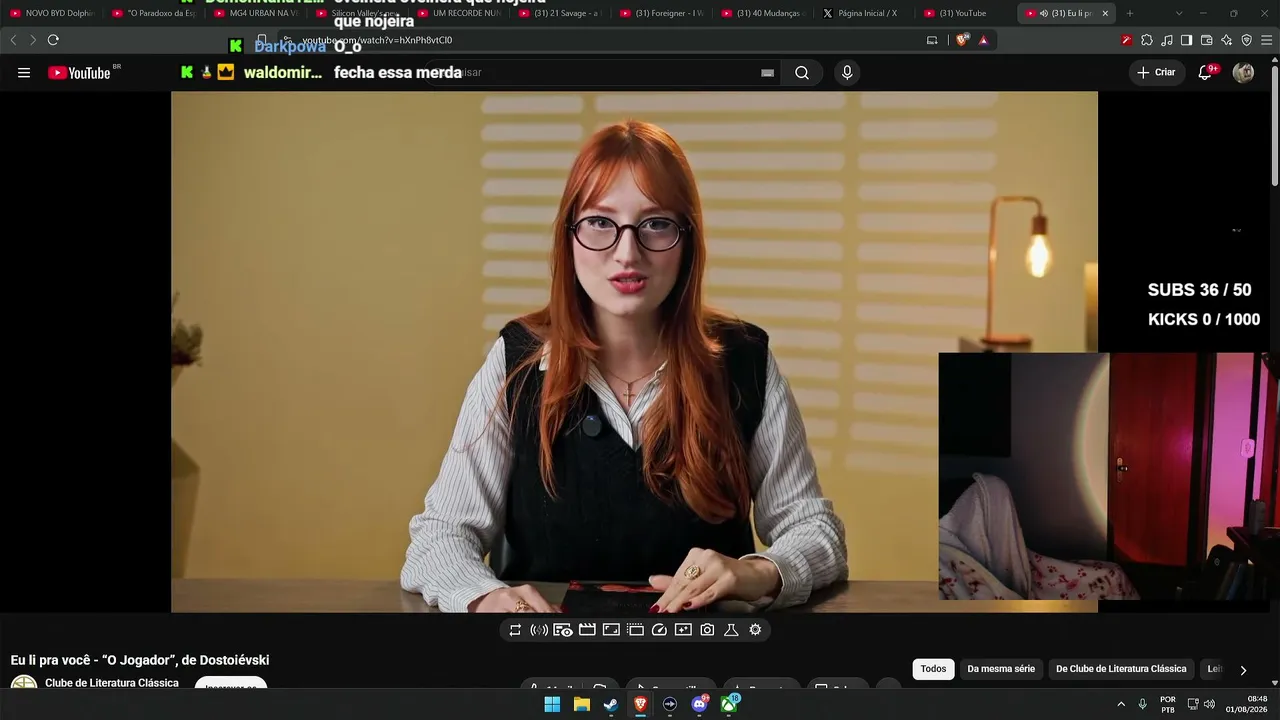Expand more filter chips with right arrow
The image size is (1280, 720).
(x=1243, y=670)
